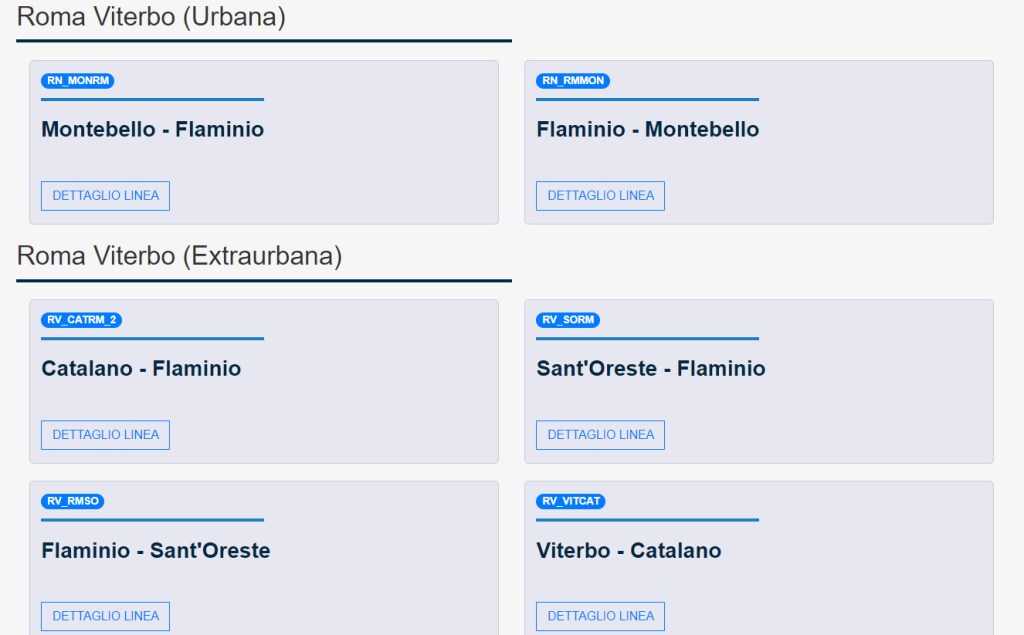This screenshot has width=1024, height=635.
Task: Select the Catalano - Flaminio card title
Action: (141, 368)
